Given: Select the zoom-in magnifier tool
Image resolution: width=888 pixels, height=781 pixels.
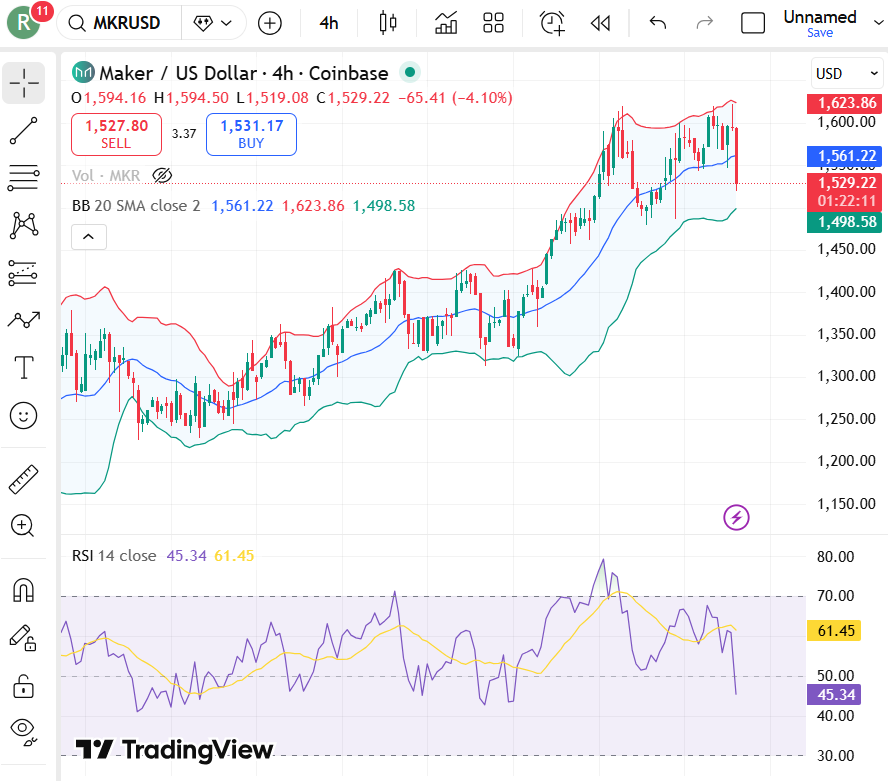Looking at the screenshot, I should (24, 525).
